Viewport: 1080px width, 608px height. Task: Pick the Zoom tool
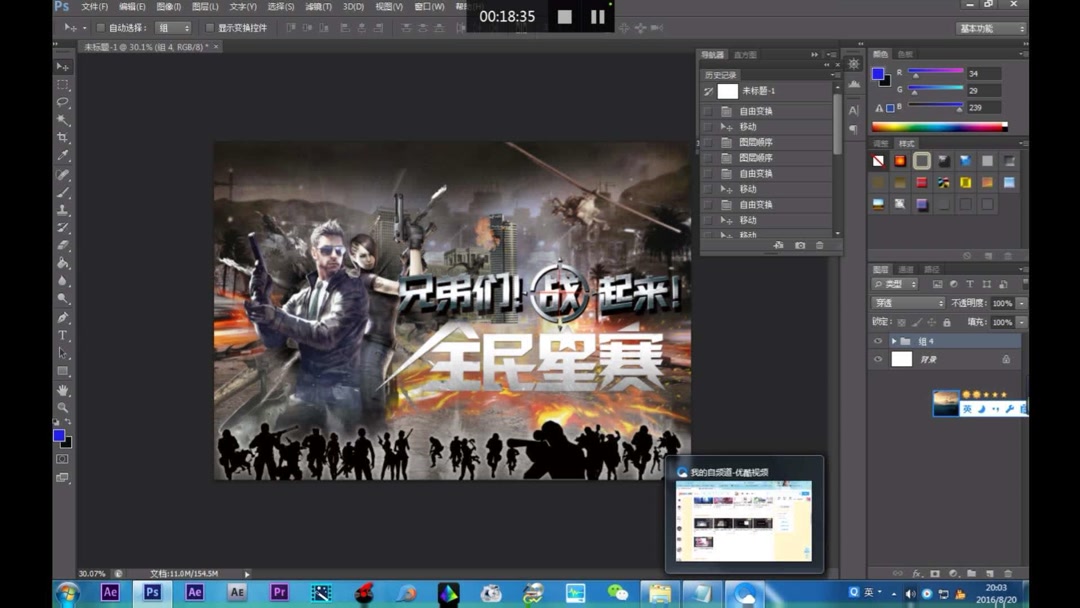[62, 407]
